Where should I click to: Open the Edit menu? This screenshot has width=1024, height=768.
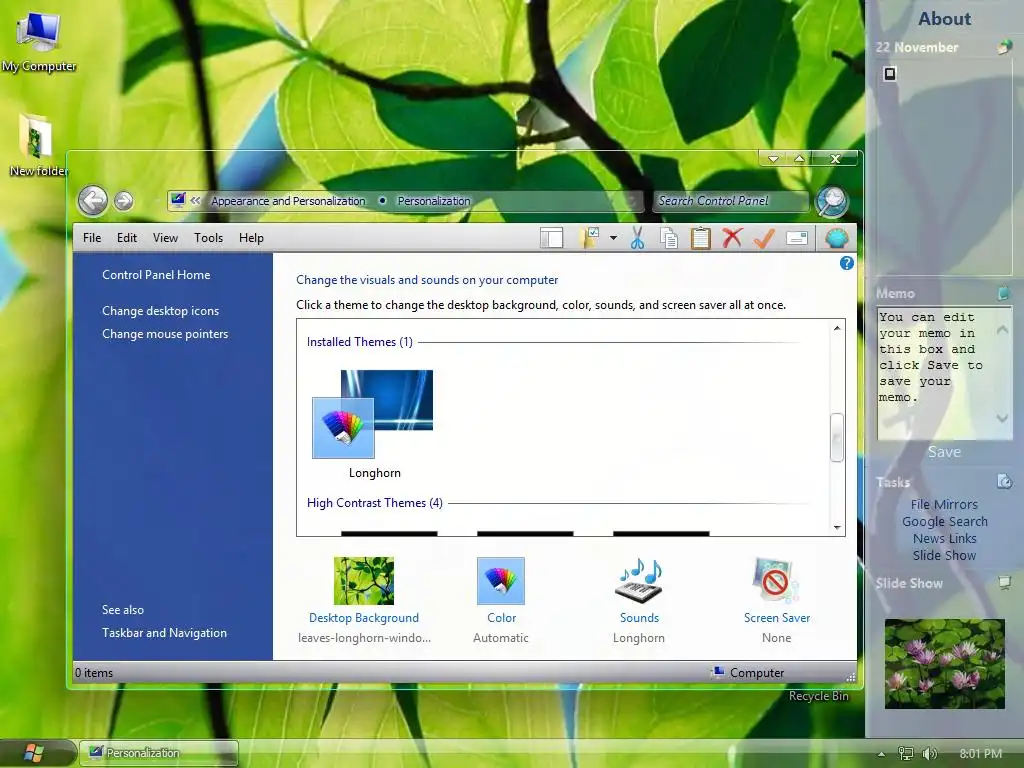point(127,238)
